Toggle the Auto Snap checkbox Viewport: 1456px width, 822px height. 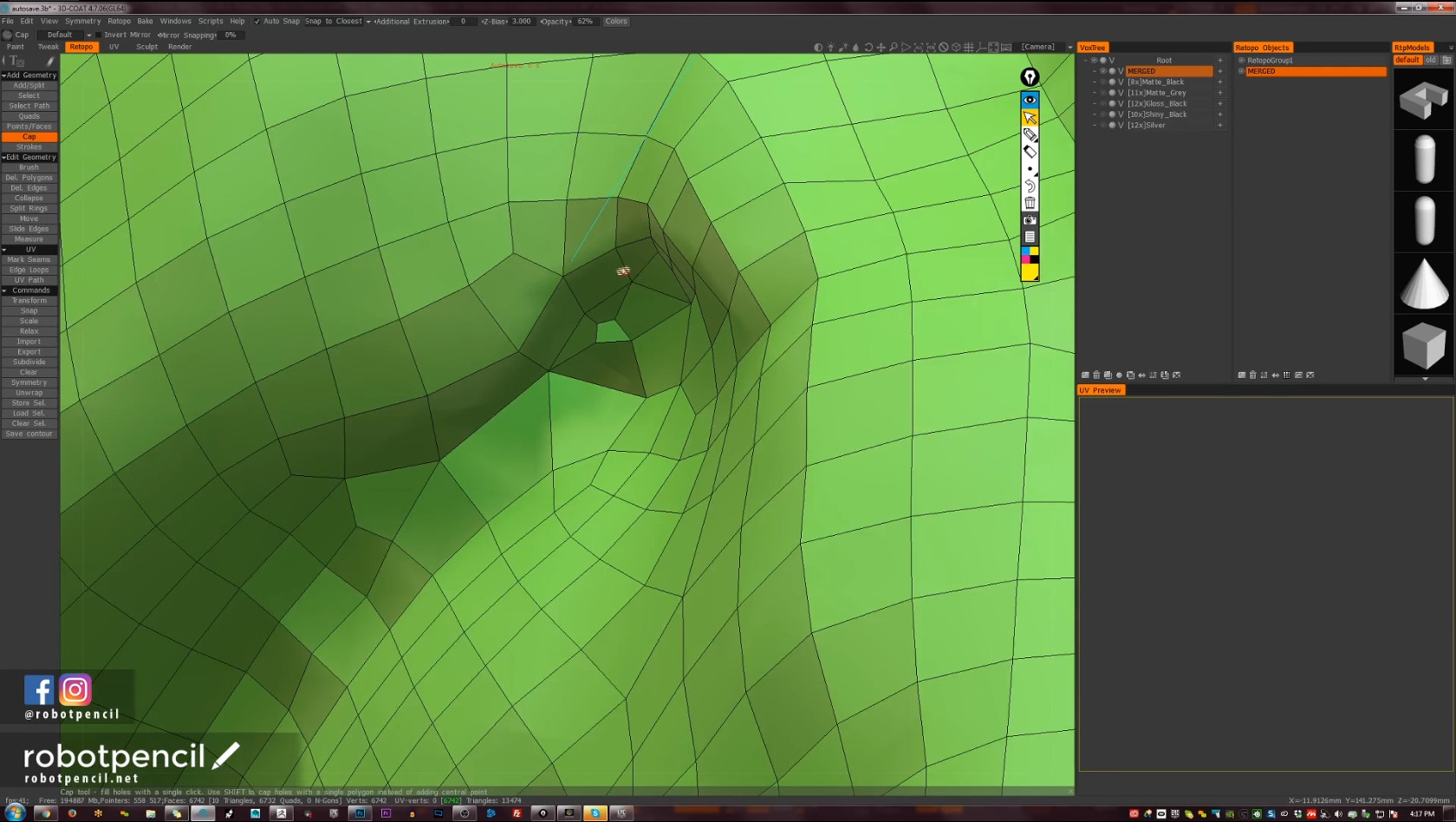pos(257,22)
